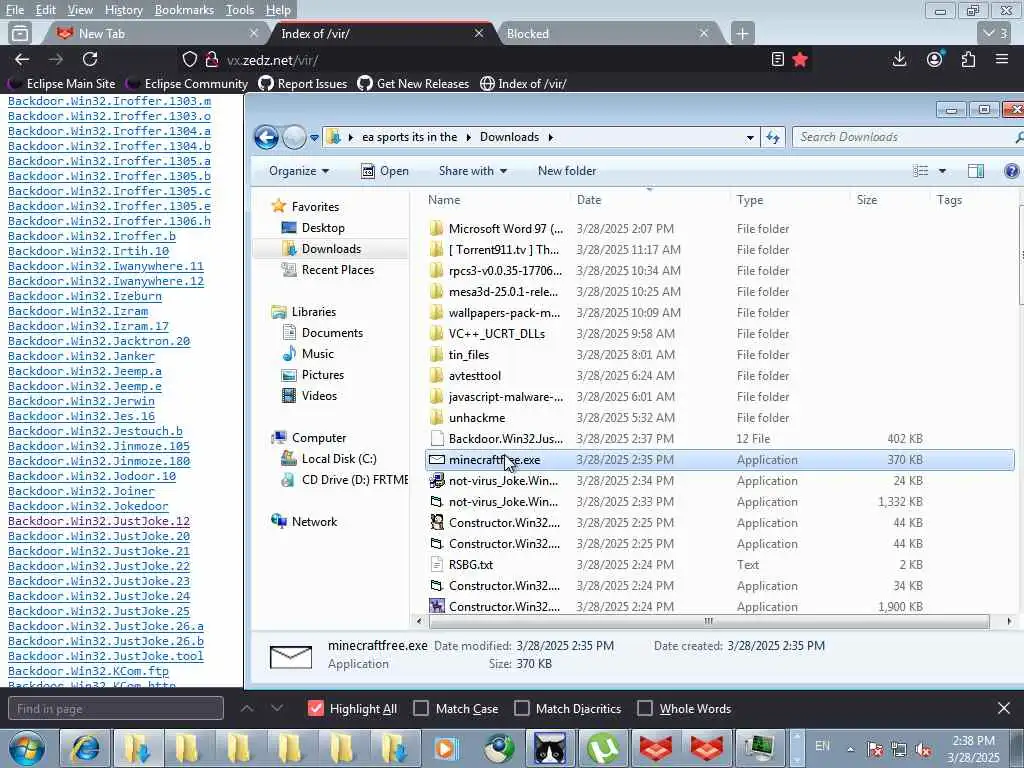Click the muted volume tray icon
The width and height of the screenshot is (1024, 768).
point(923,749)
